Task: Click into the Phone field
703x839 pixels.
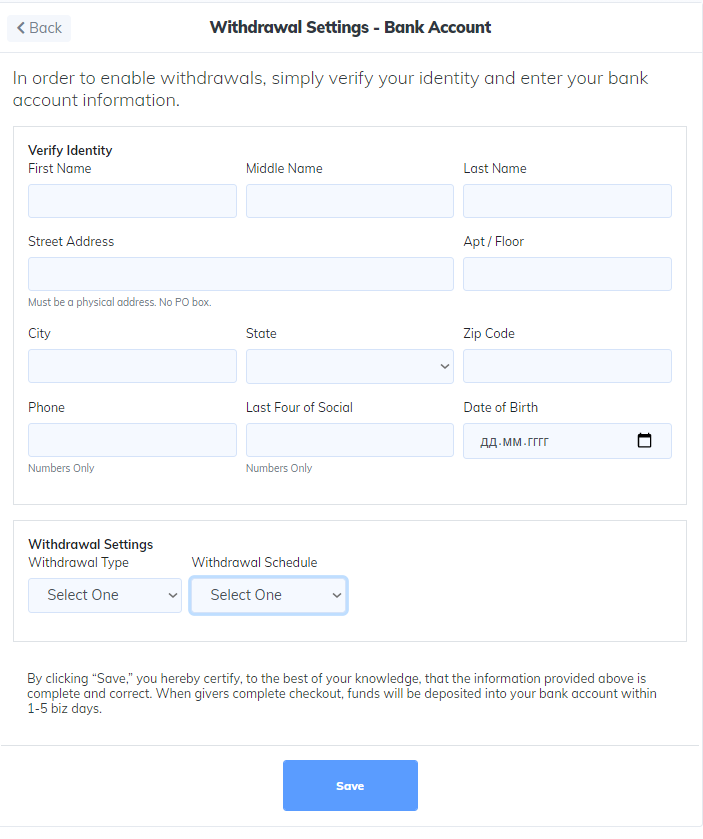Action: (x=132, y=440)
